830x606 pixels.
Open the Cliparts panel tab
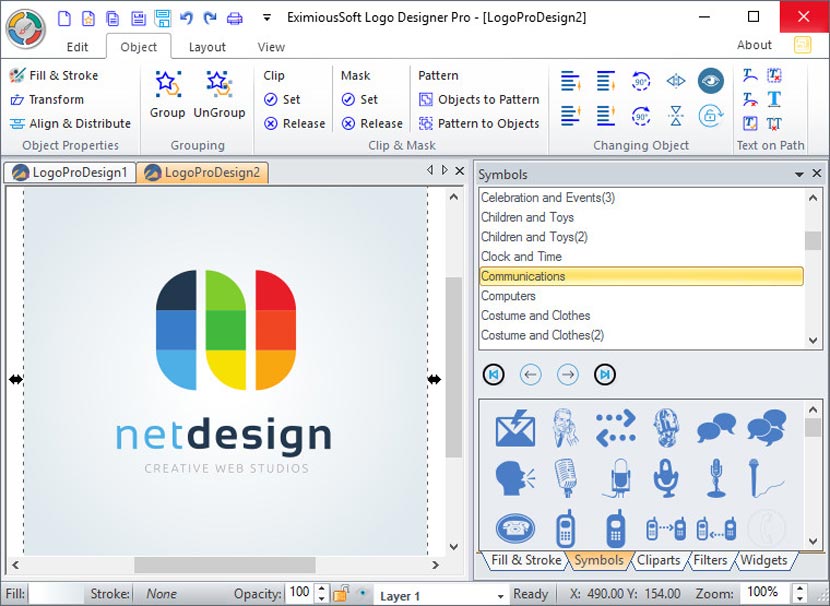[657, 561]
